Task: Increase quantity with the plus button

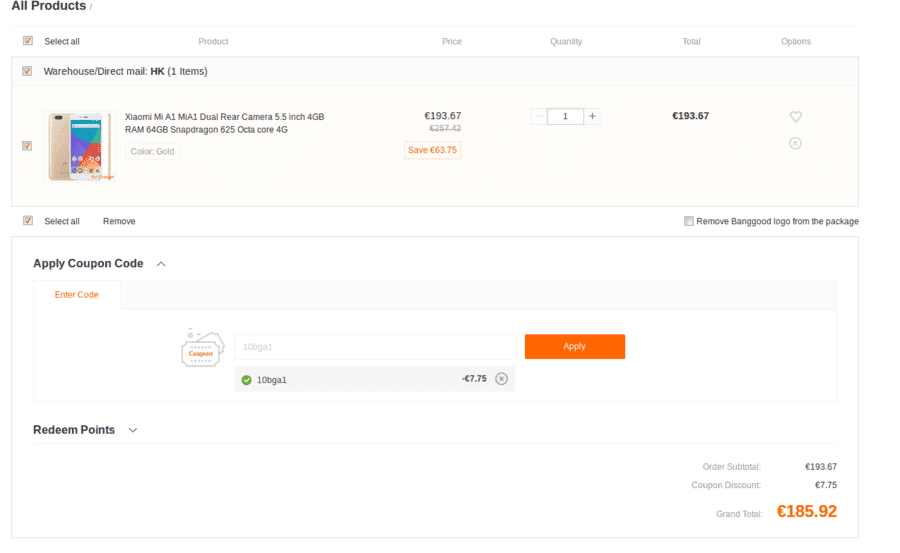Action: (x=592, y=116)
